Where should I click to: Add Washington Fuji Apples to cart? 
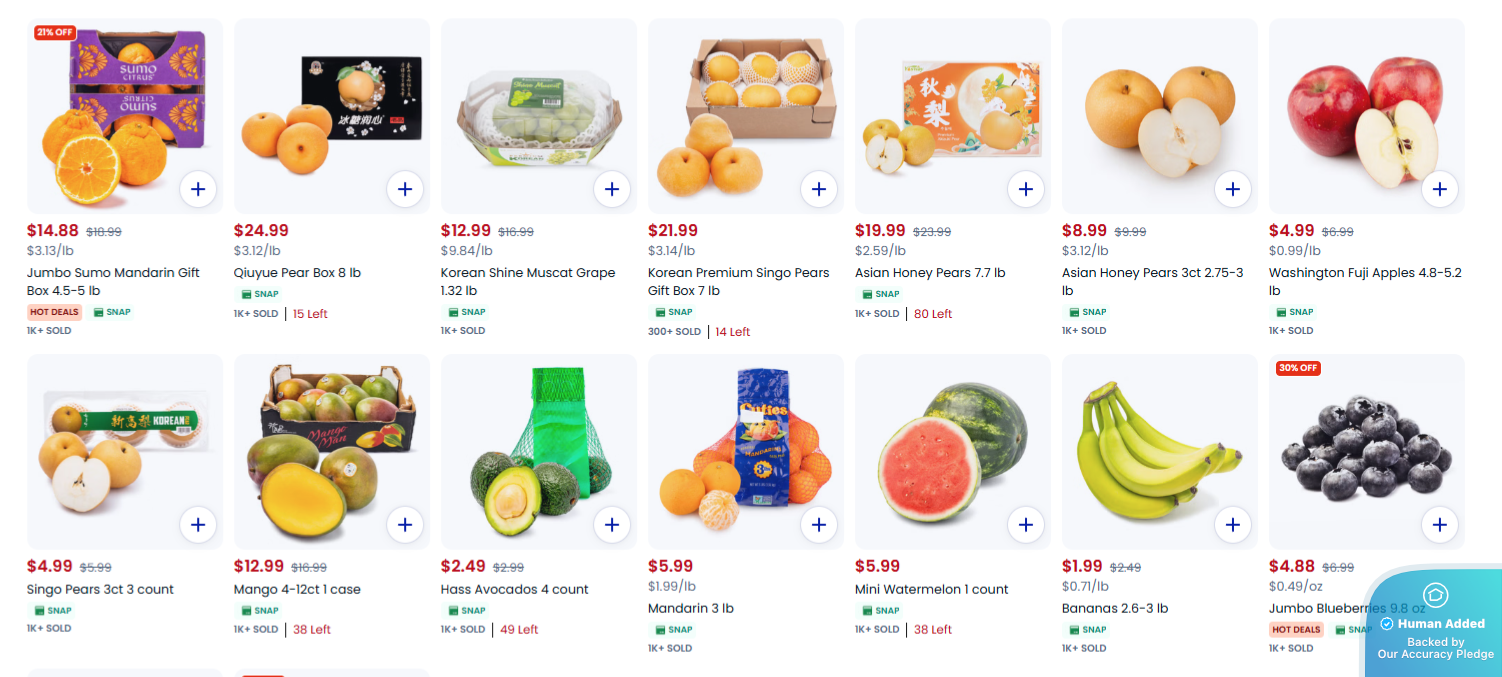point(1440,188)
